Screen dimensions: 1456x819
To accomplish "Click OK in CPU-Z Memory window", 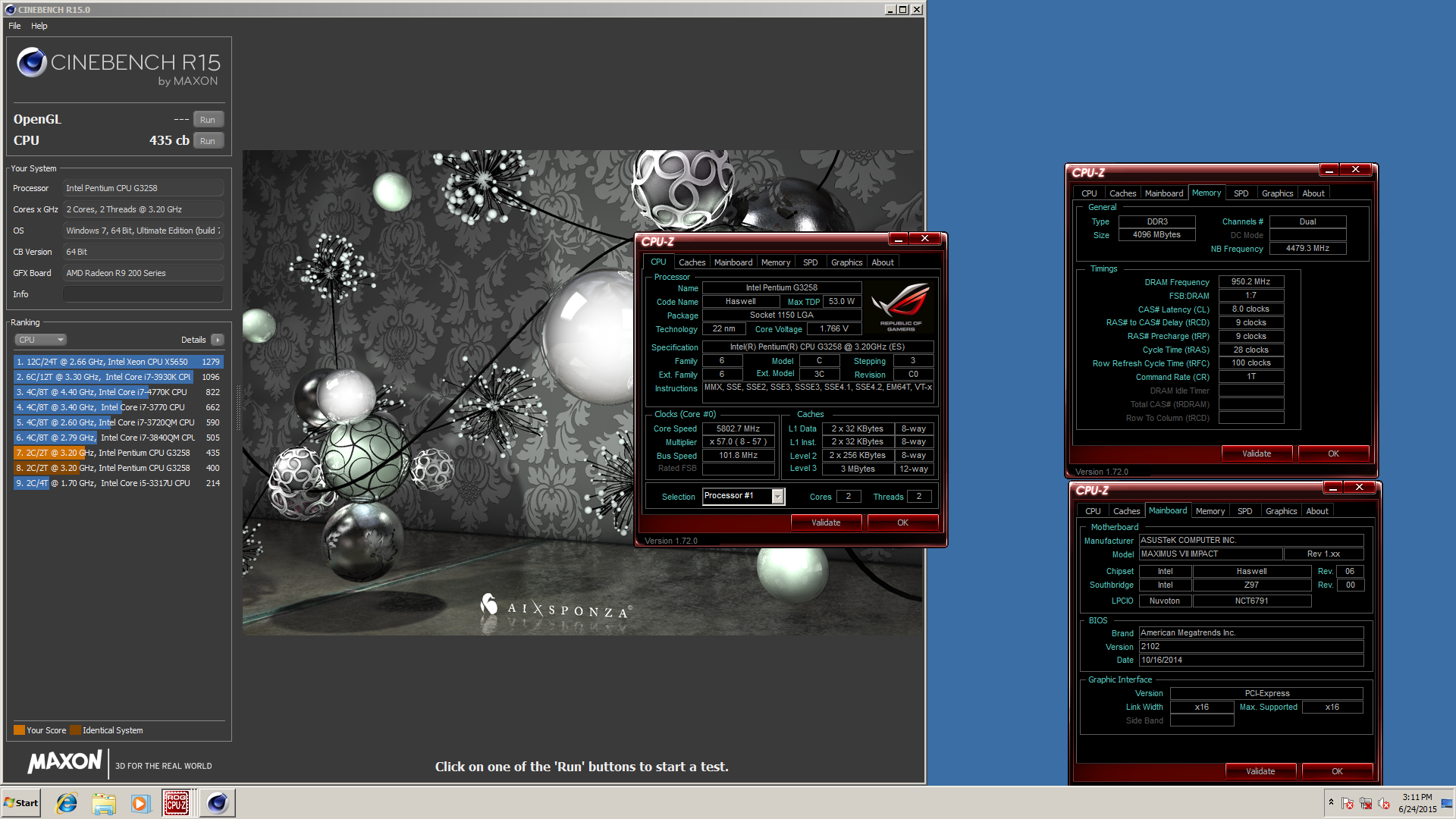I will 1333,453.
